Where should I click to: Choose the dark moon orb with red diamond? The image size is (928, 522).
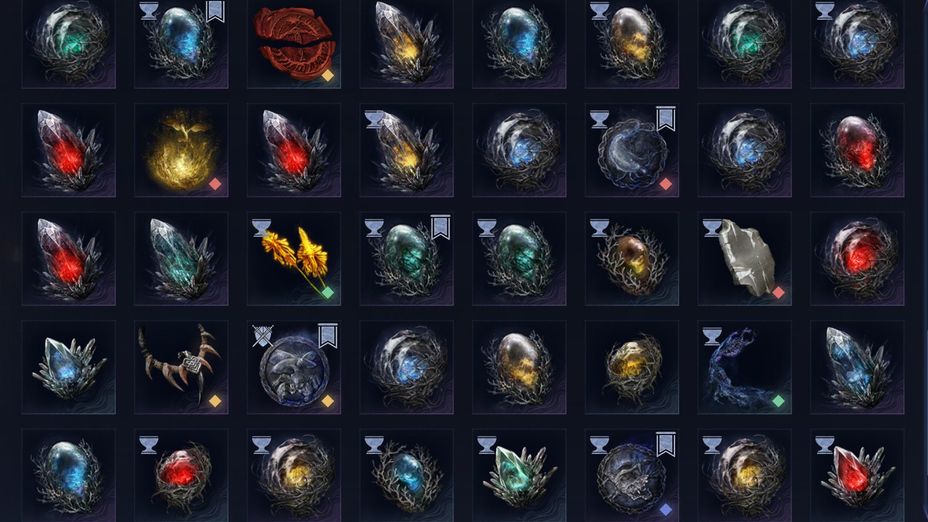point(632,150)
